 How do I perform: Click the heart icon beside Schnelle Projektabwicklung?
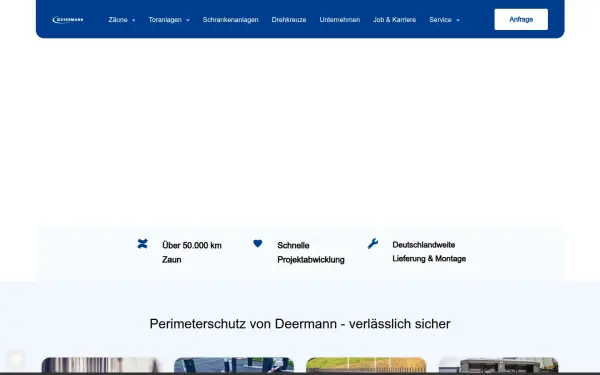tap(258, 243)
